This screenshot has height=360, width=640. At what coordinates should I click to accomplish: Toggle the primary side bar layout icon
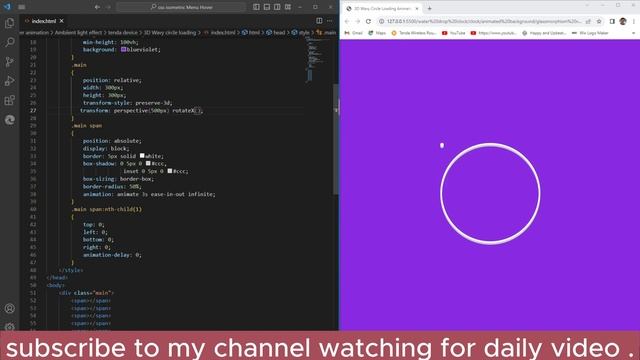click(x=256, y=7)
